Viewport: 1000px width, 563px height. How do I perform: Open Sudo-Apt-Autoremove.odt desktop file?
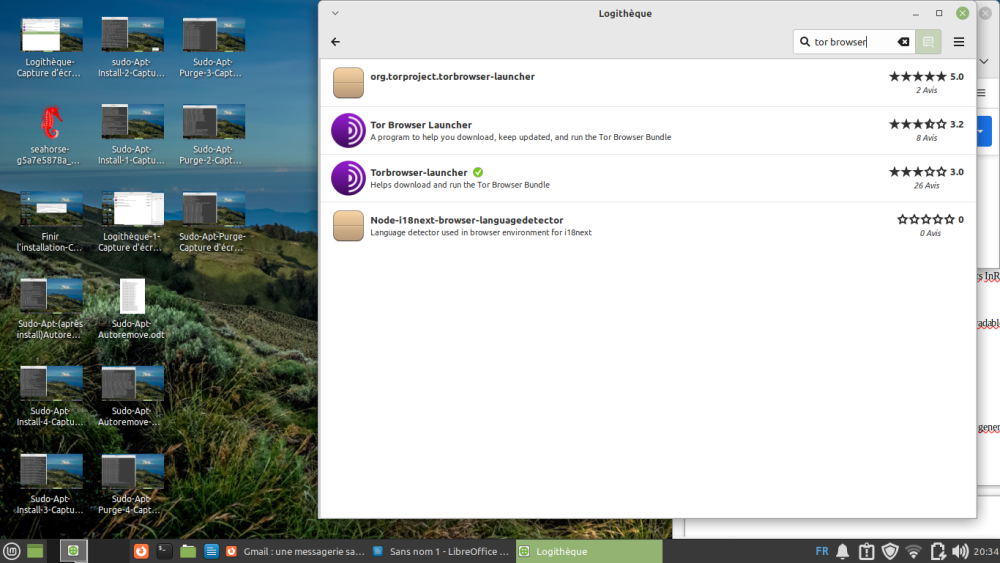click(x=131, y=298)
